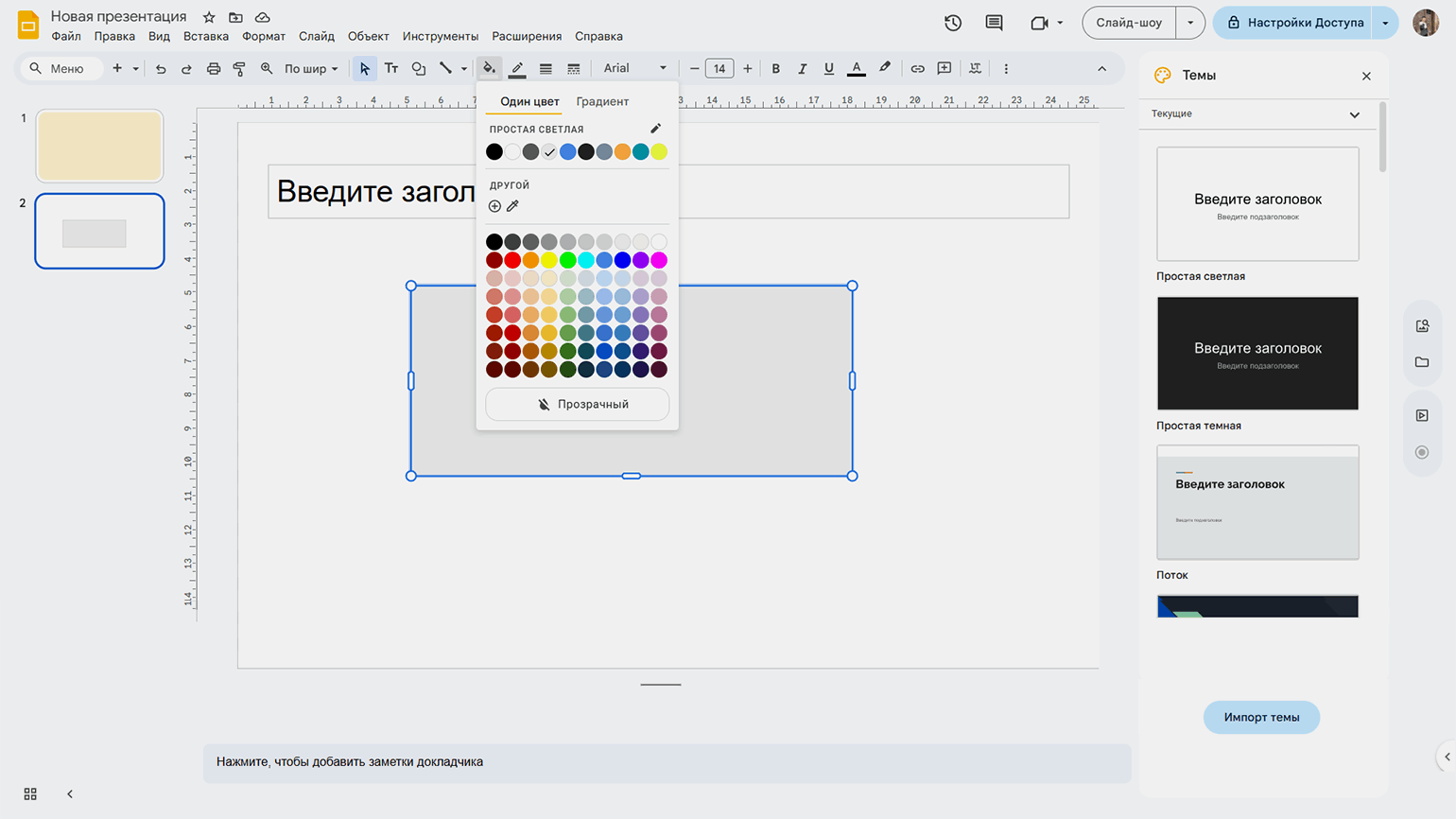This screenshot has height=819, width=1456.
Task: Toggle underline text formatting
Action: tap(829, 68)
